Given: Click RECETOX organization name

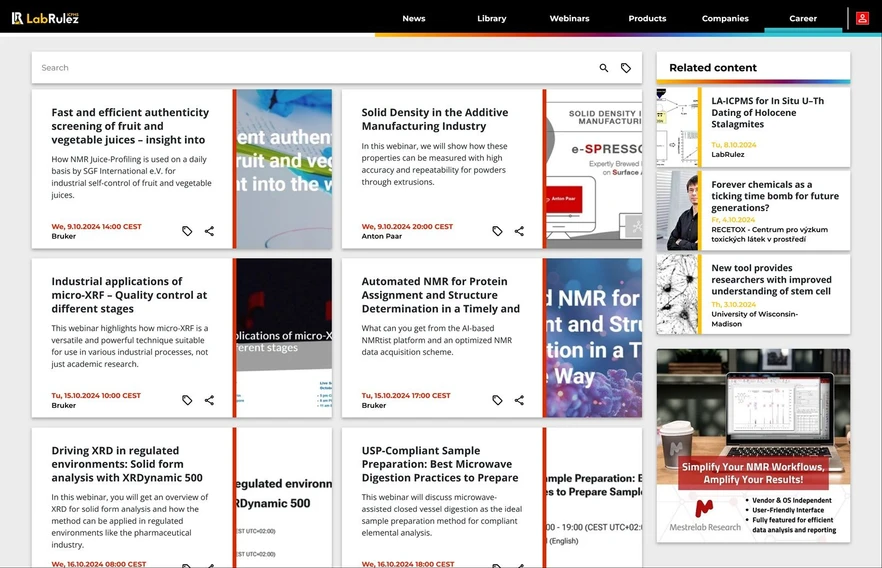Looking at the screenshot, I should tap(770, 234).
